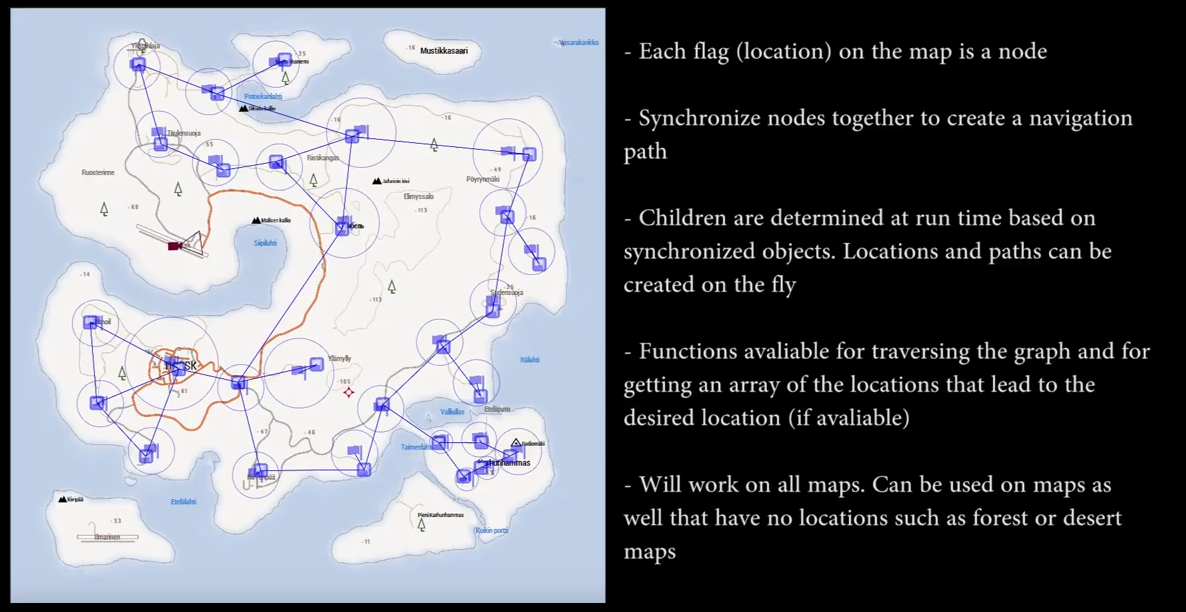
Task: Click the bullet starting 'Will work on all maps'
Action: pos(873,518)
